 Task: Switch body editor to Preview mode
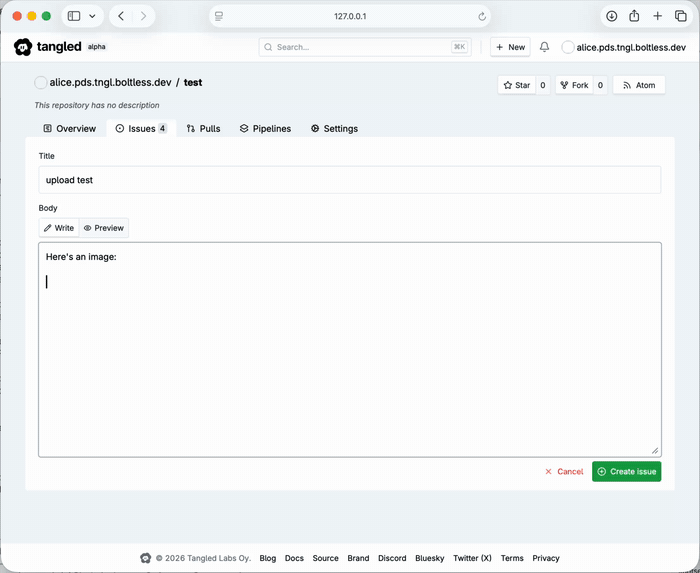click(104, 228)
